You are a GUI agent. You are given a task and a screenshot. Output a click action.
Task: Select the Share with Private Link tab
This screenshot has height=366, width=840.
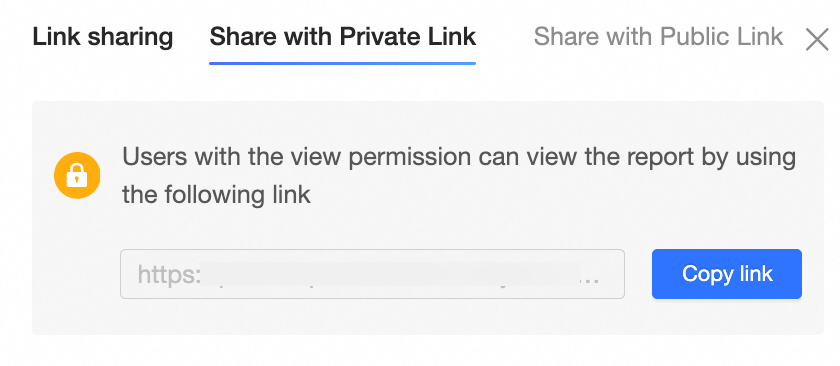342,36
